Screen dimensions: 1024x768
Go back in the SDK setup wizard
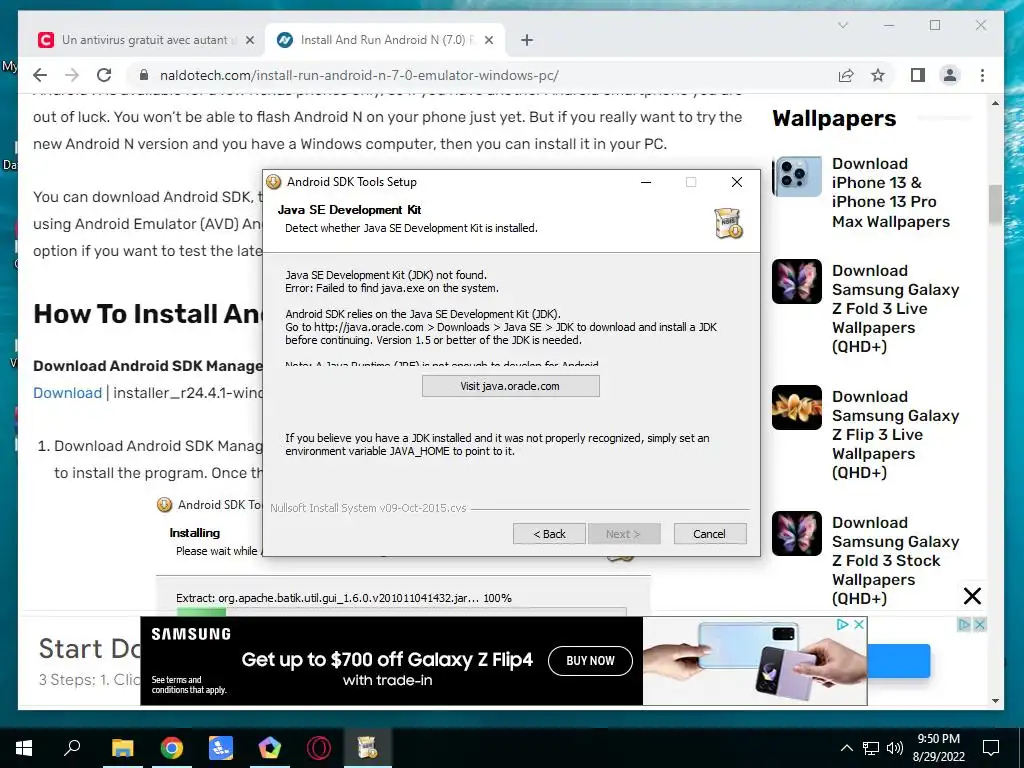click(549, 534)
